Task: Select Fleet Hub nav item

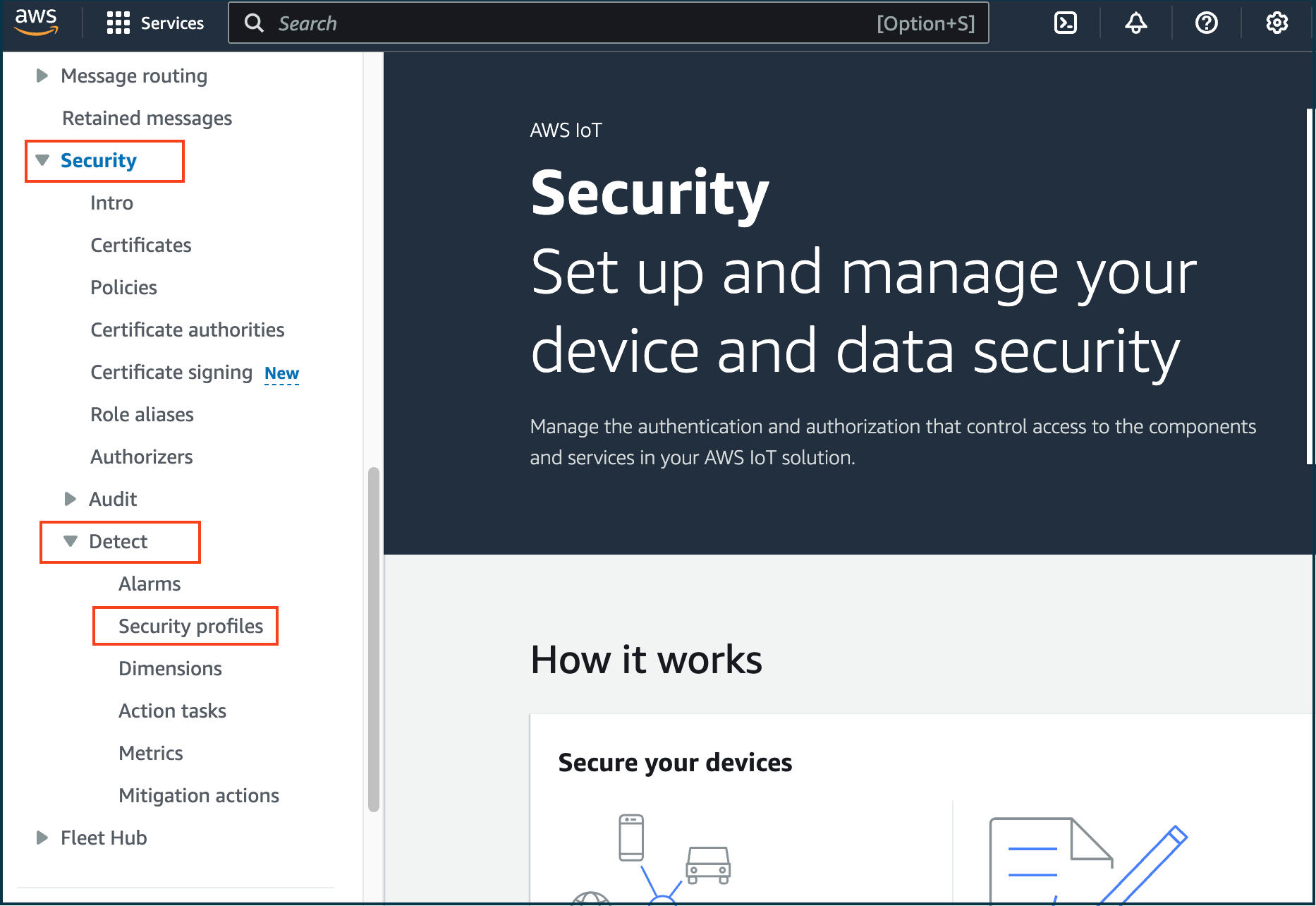Action: click(104, 838)
